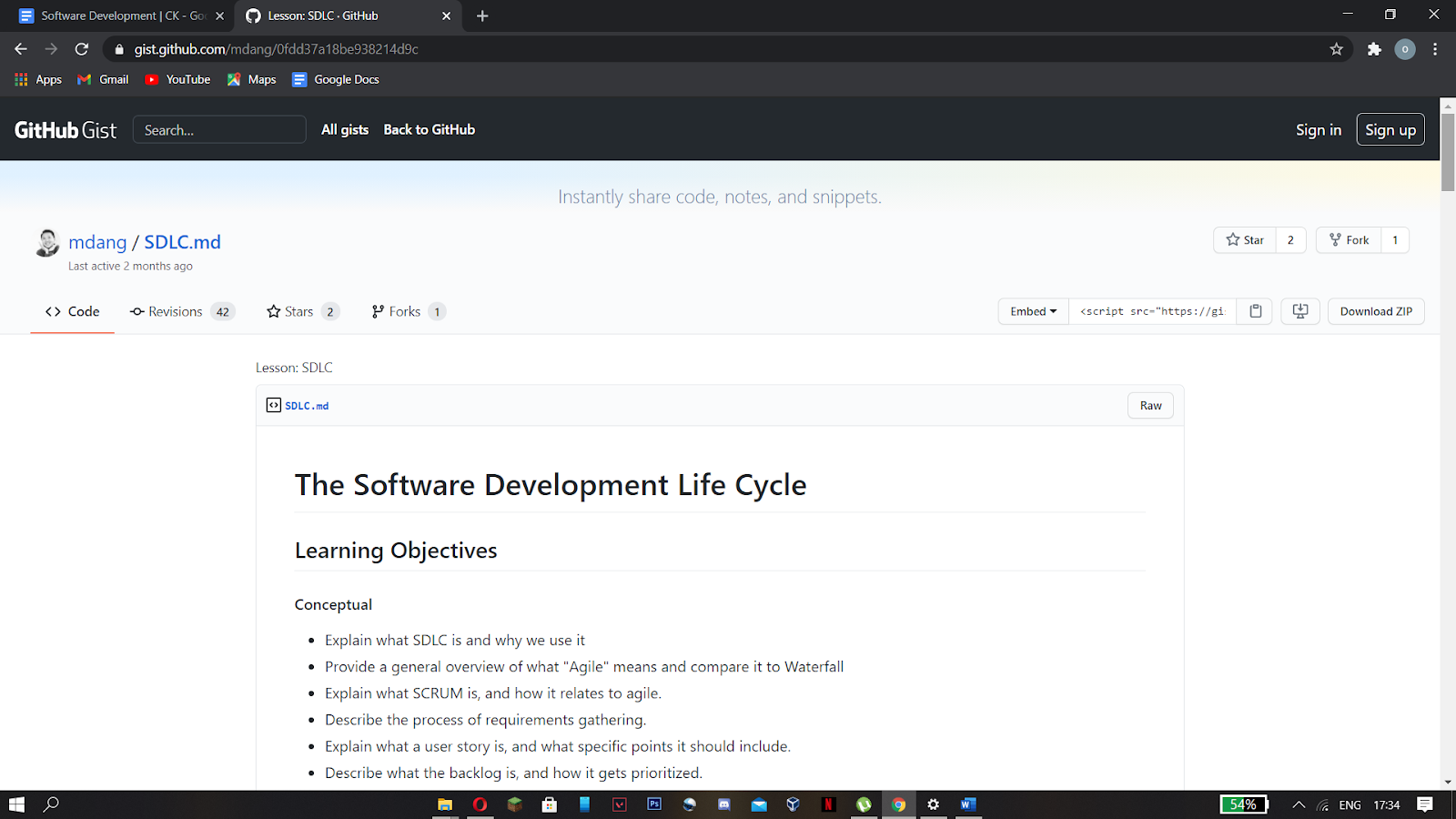Click the gist Search field
Image resolution: width=1456 pixels, height=819 pixels.
click(x=219, y=130)
